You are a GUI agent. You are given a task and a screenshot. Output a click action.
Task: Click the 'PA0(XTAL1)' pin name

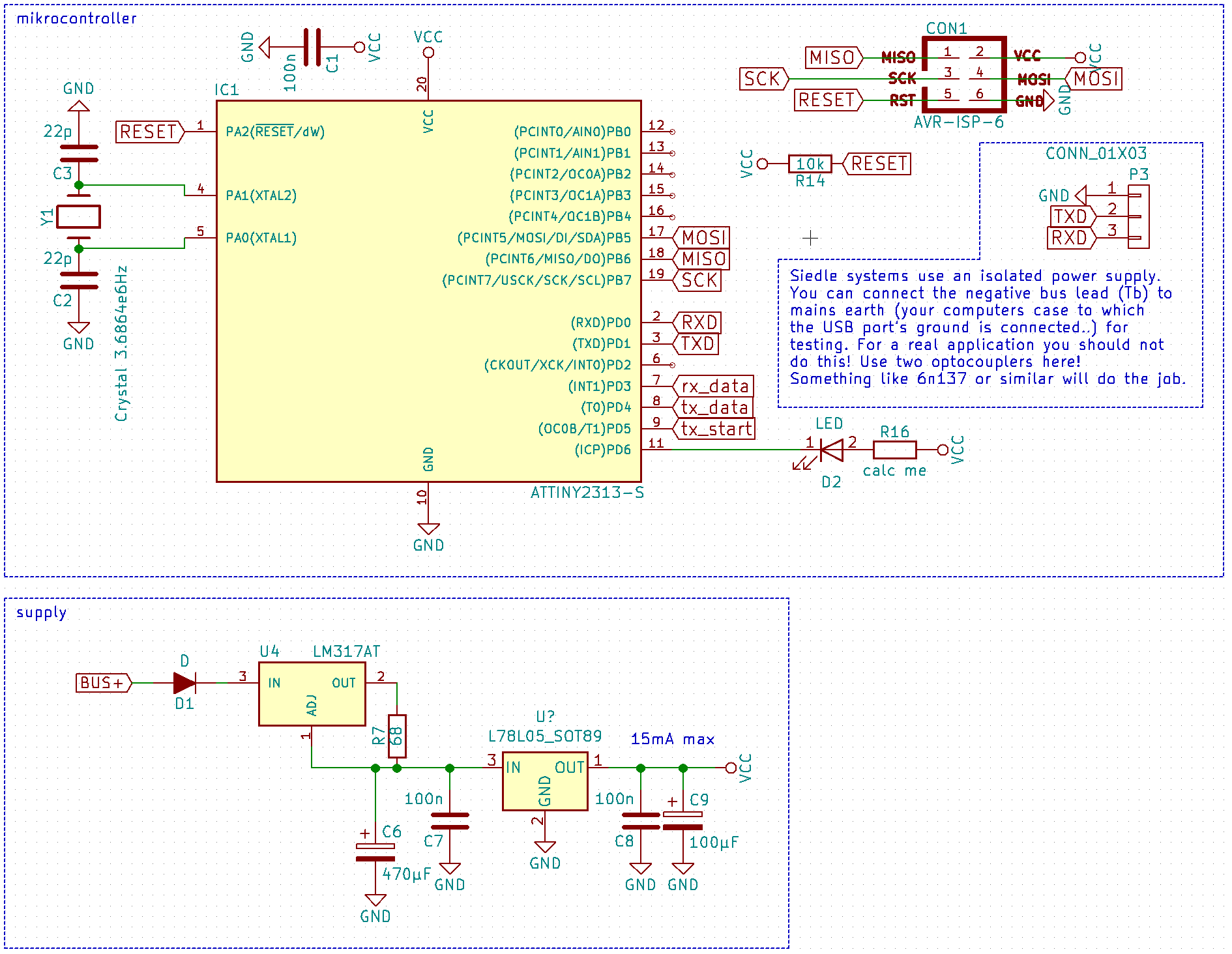coord(261,238)
